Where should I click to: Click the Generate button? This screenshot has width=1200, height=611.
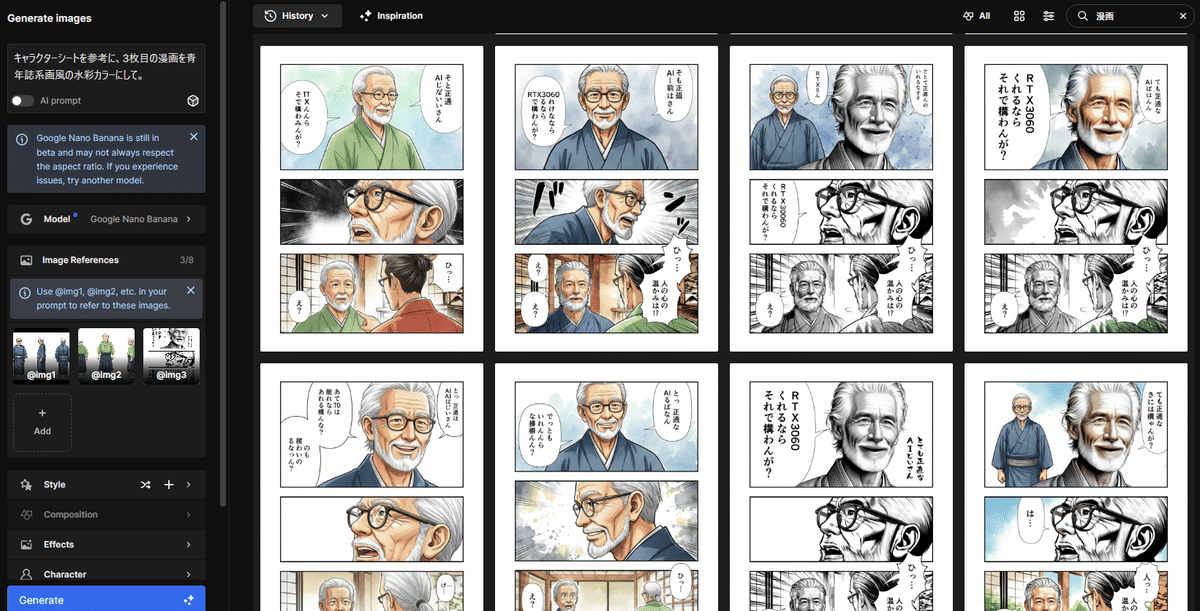(x=105, y=599)
